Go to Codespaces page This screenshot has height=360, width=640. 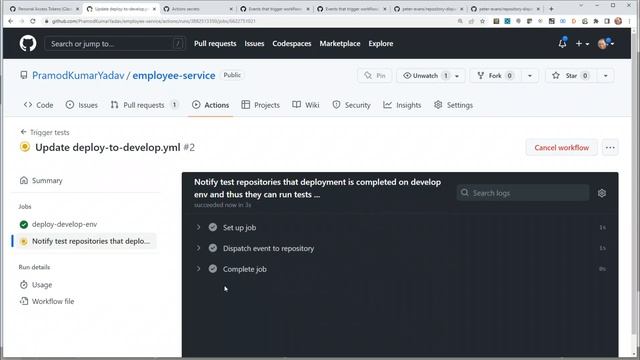(x=292, y=44)
